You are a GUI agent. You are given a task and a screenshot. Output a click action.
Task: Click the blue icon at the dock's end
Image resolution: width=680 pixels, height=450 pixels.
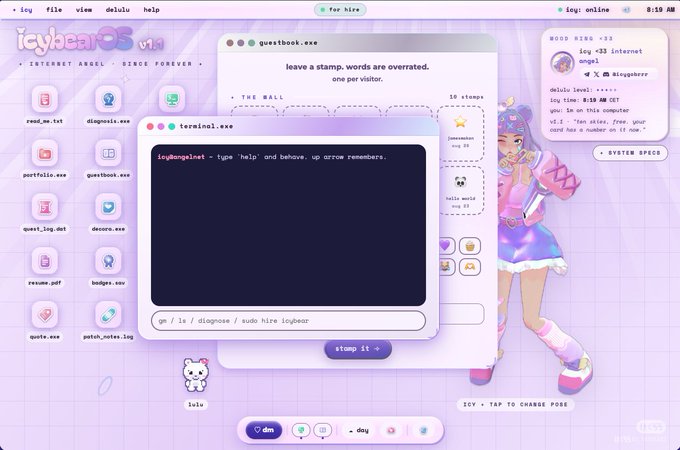tap(424, 430)
